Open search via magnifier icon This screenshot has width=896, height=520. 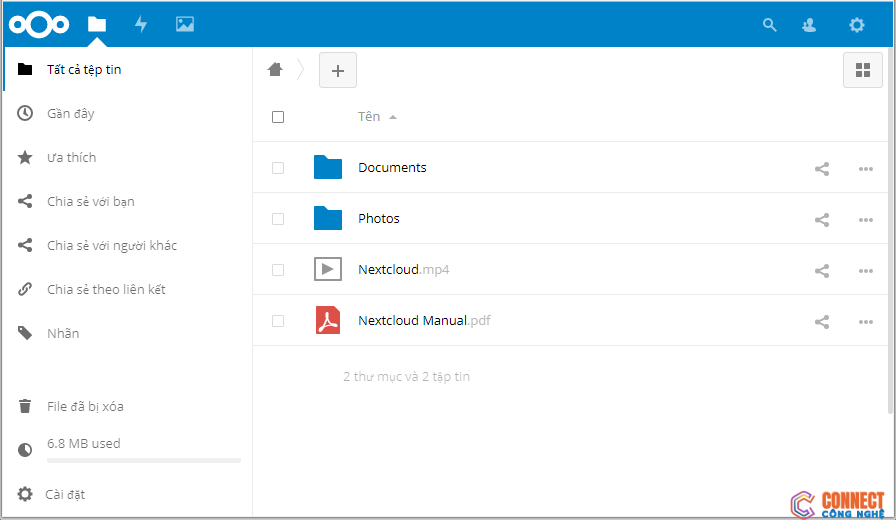click(x=769, y=25)
